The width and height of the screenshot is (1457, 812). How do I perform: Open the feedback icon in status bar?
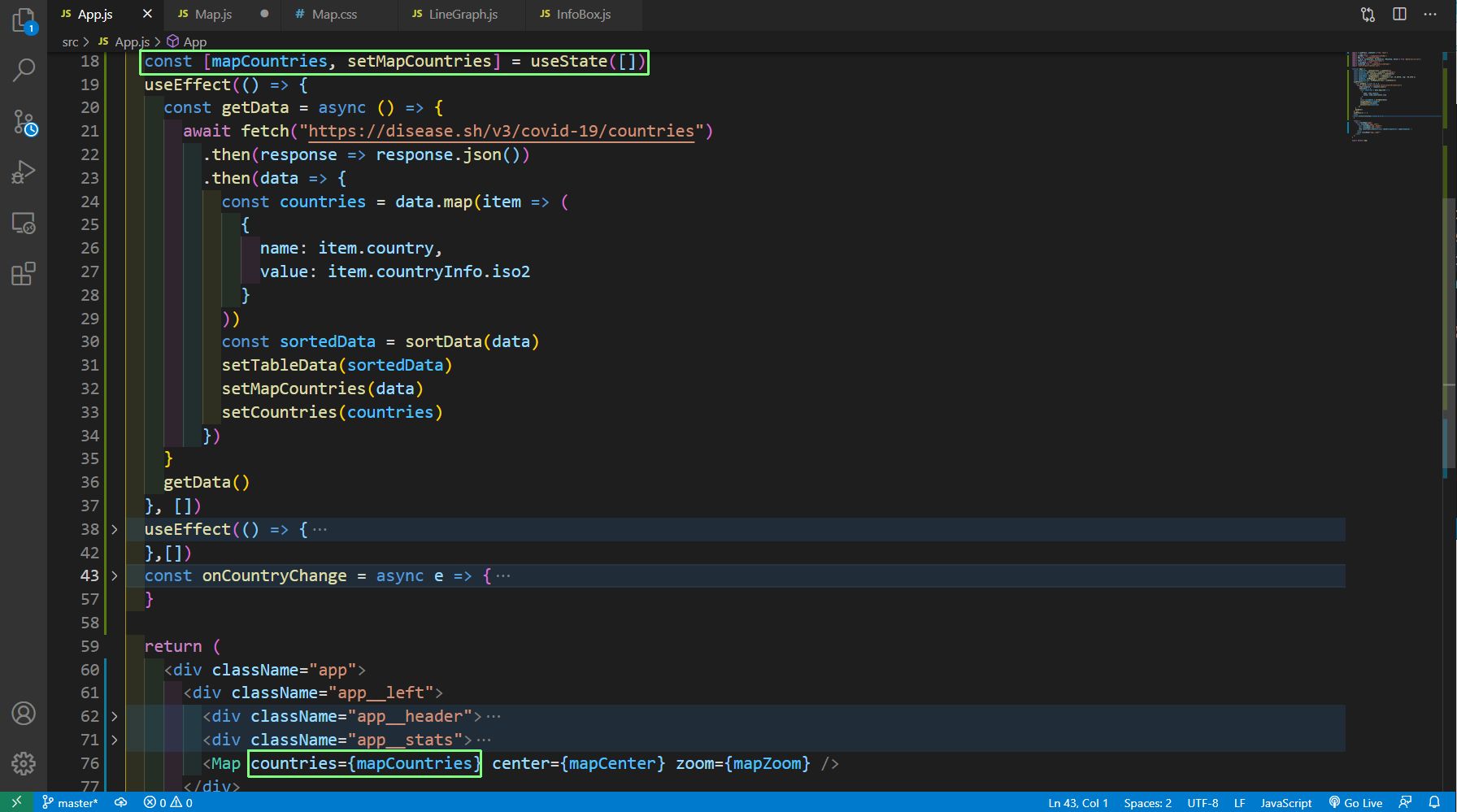pyautogui.click(x=1405, y=802)
